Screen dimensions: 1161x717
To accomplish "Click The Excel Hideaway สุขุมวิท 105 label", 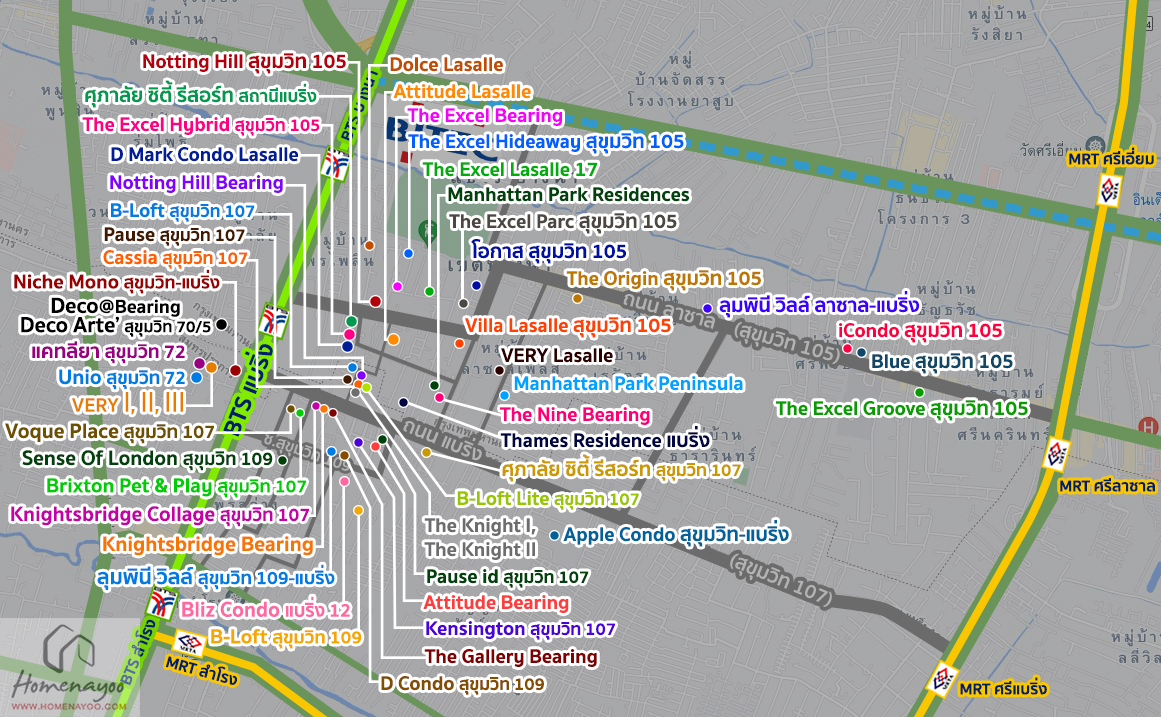I will 546,141.
